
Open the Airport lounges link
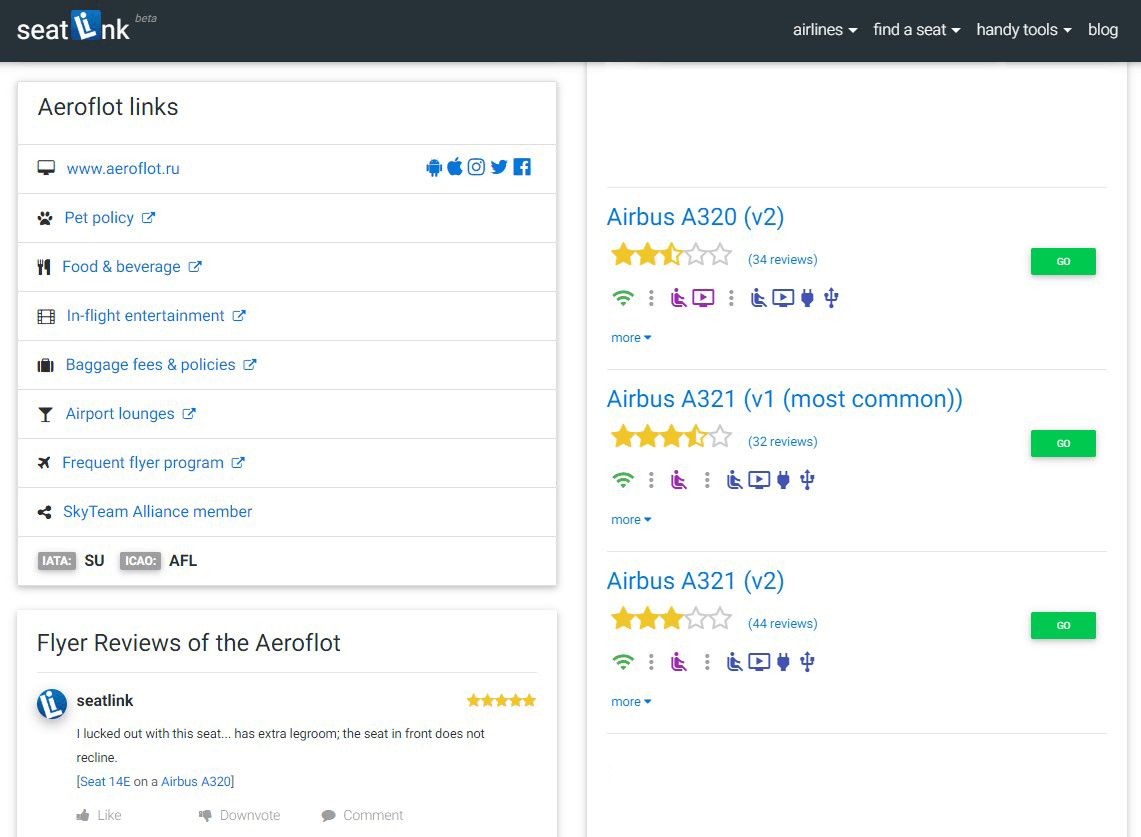[x=120, y=414]
